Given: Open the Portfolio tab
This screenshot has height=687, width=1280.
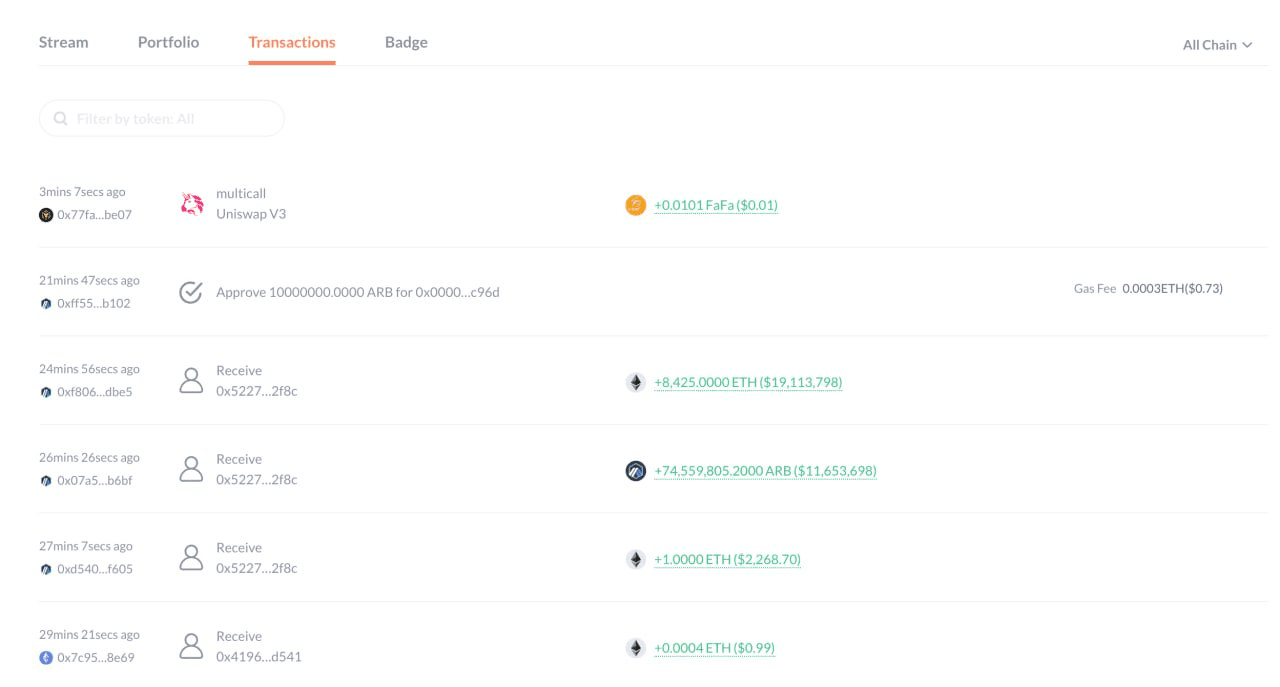Looking at the screenshot, I should (168, 42).
